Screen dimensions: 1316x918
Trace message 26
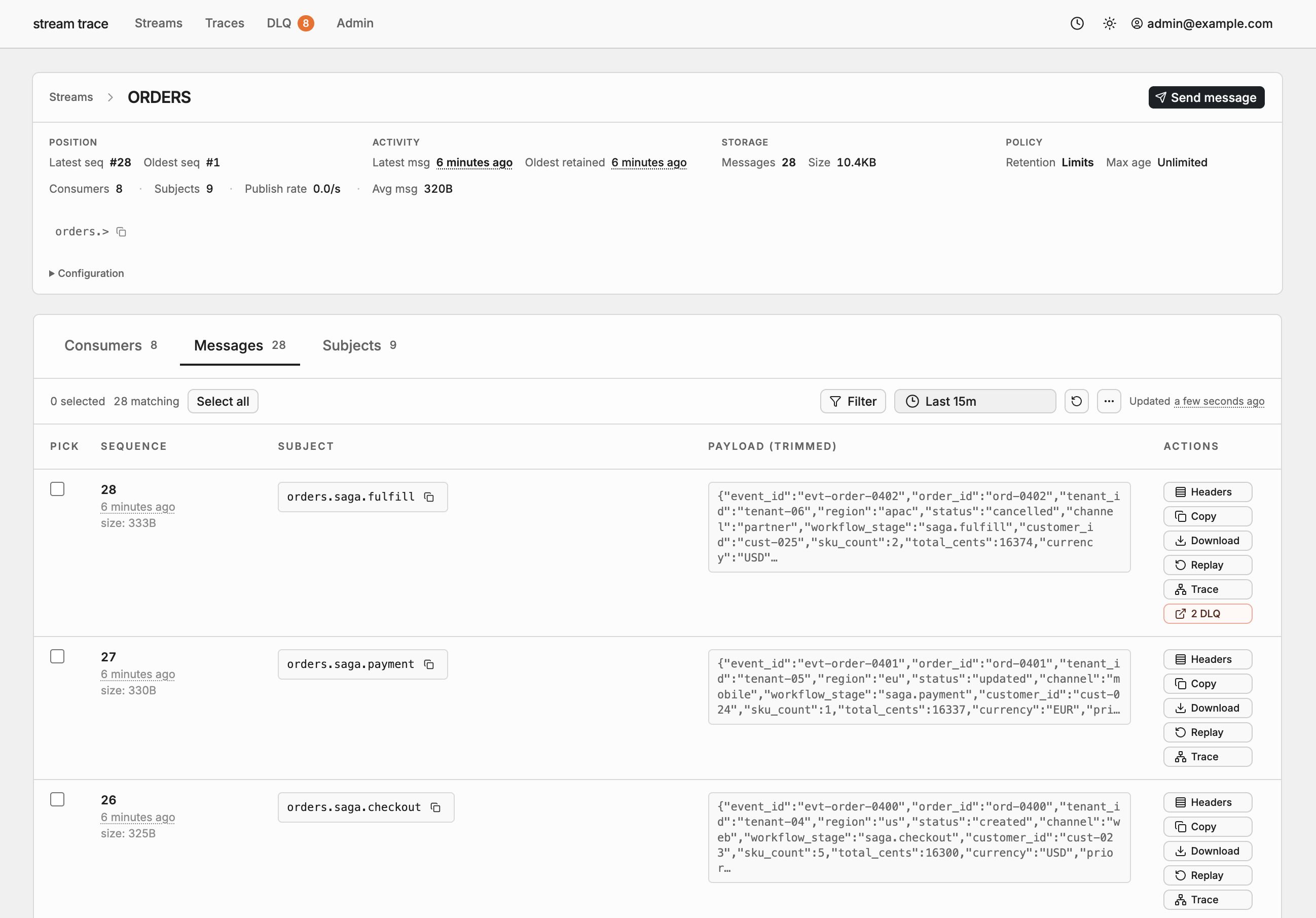pos(1207,900)
